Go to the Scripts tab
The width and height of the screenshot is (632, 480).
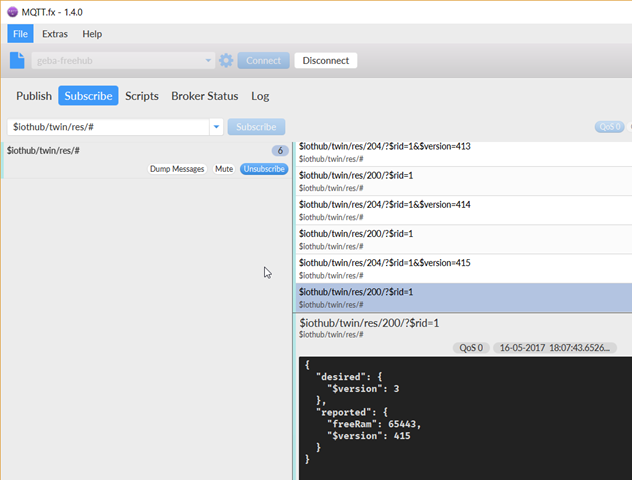coord(142,96)
